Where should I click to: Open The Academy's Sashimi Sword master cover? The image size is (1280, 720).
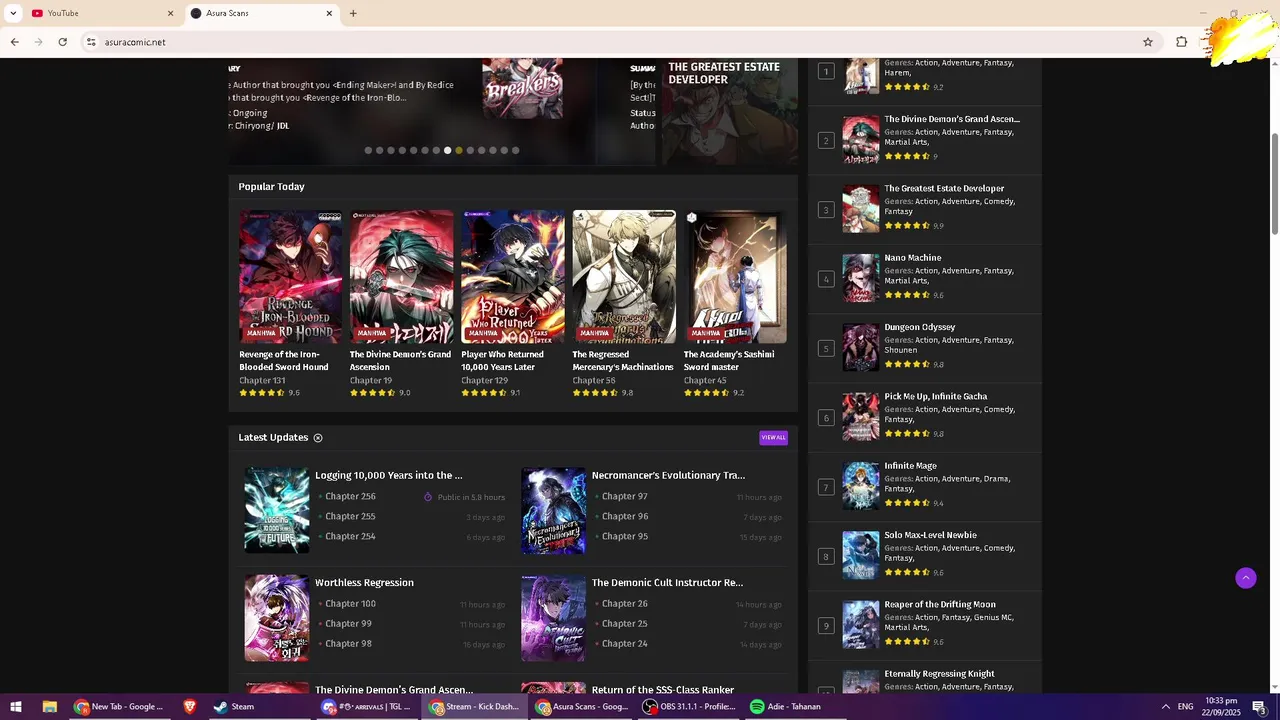735,277
